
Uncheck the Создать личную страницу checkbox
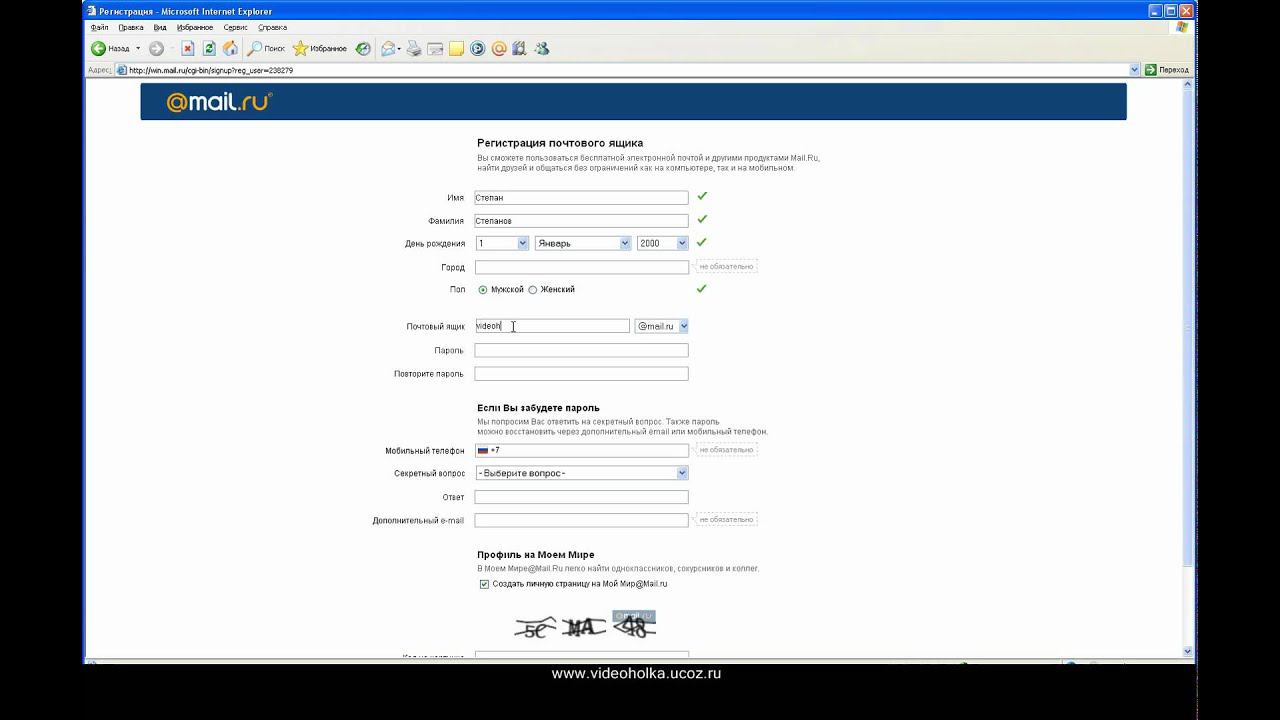pos(485,584)
